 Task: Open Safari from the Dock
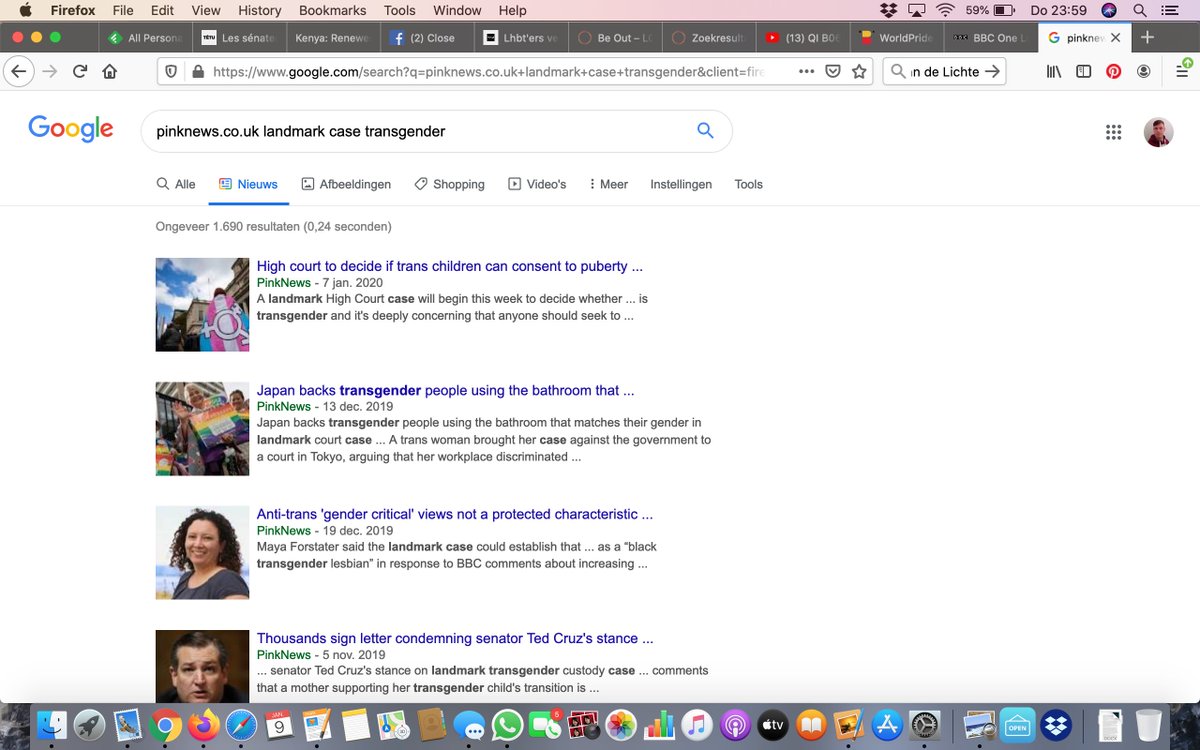(x=241, y=725)
